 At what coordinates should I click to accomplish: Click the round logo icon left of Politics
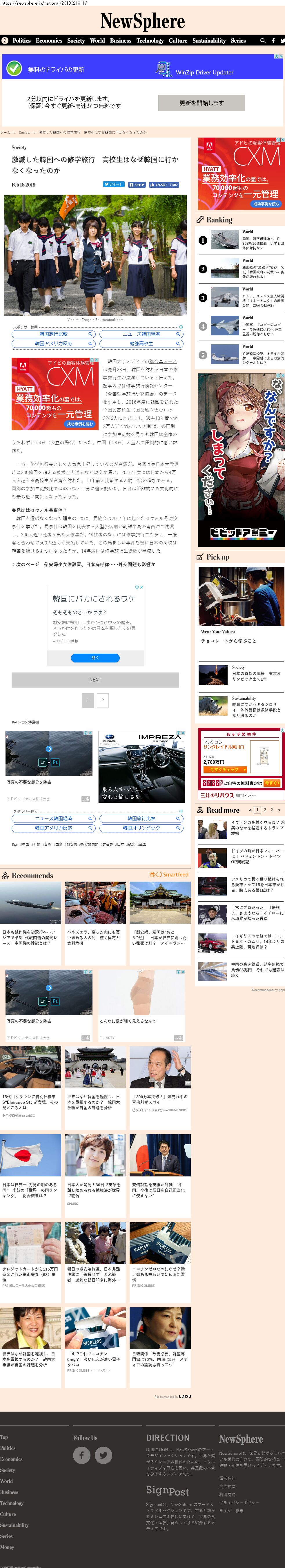(5, 41)
